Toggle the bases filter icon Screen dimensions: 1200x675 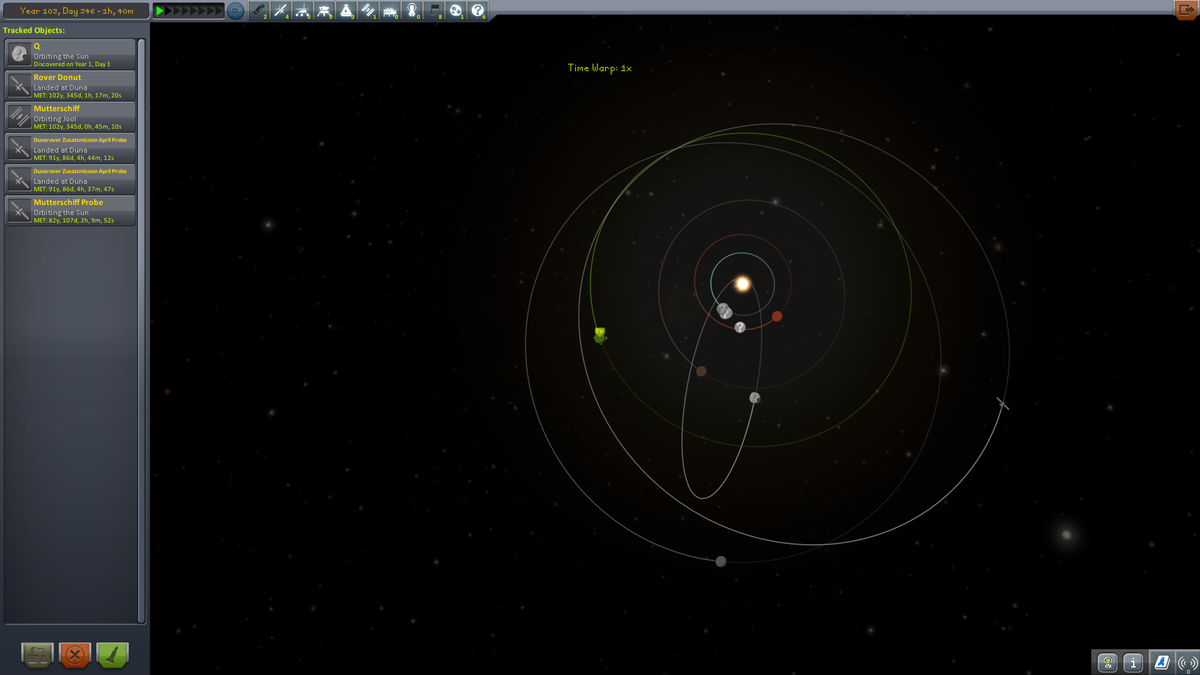click(390, 10)
